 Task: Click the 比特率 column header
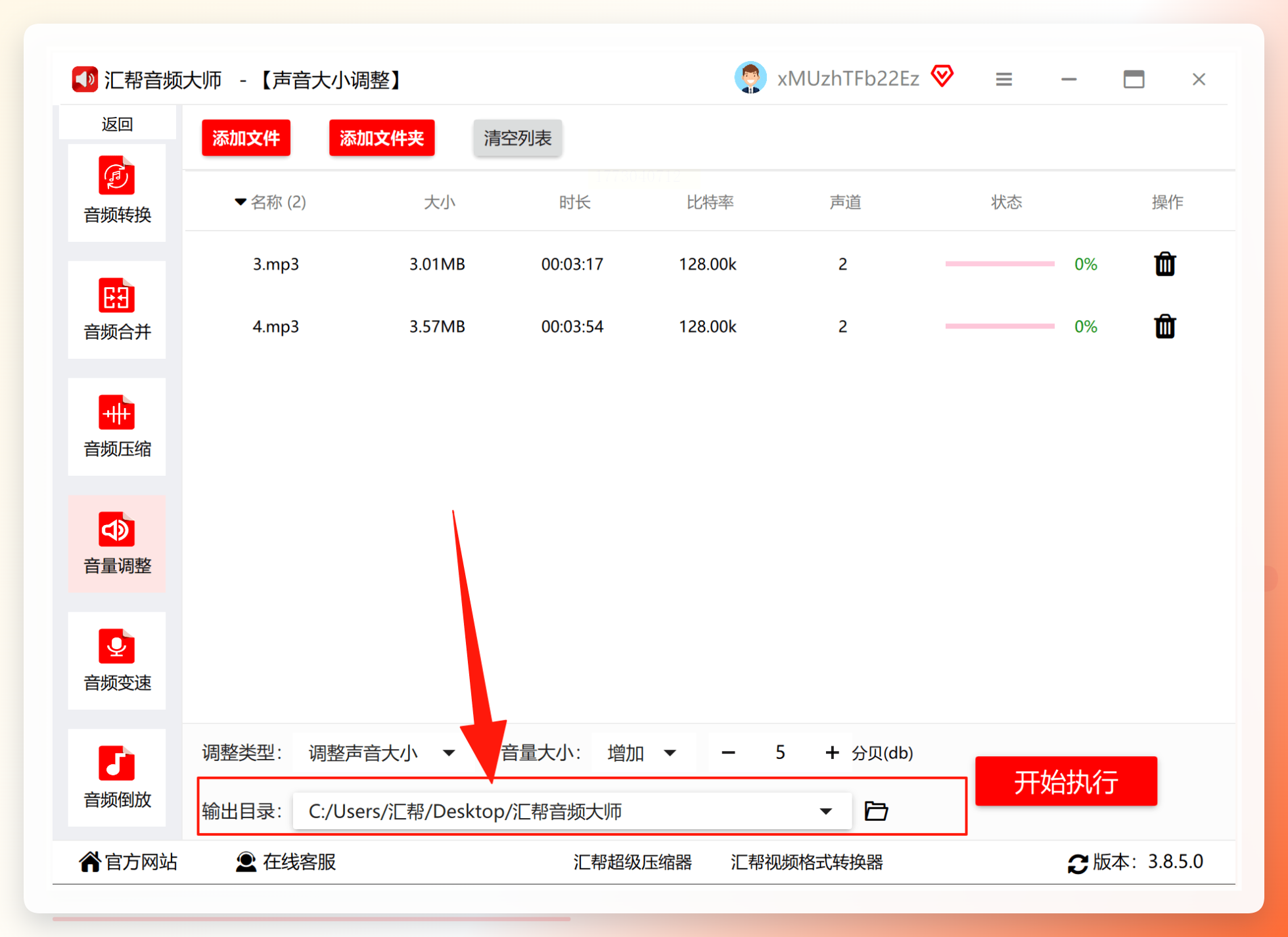[x=710, y=202]
